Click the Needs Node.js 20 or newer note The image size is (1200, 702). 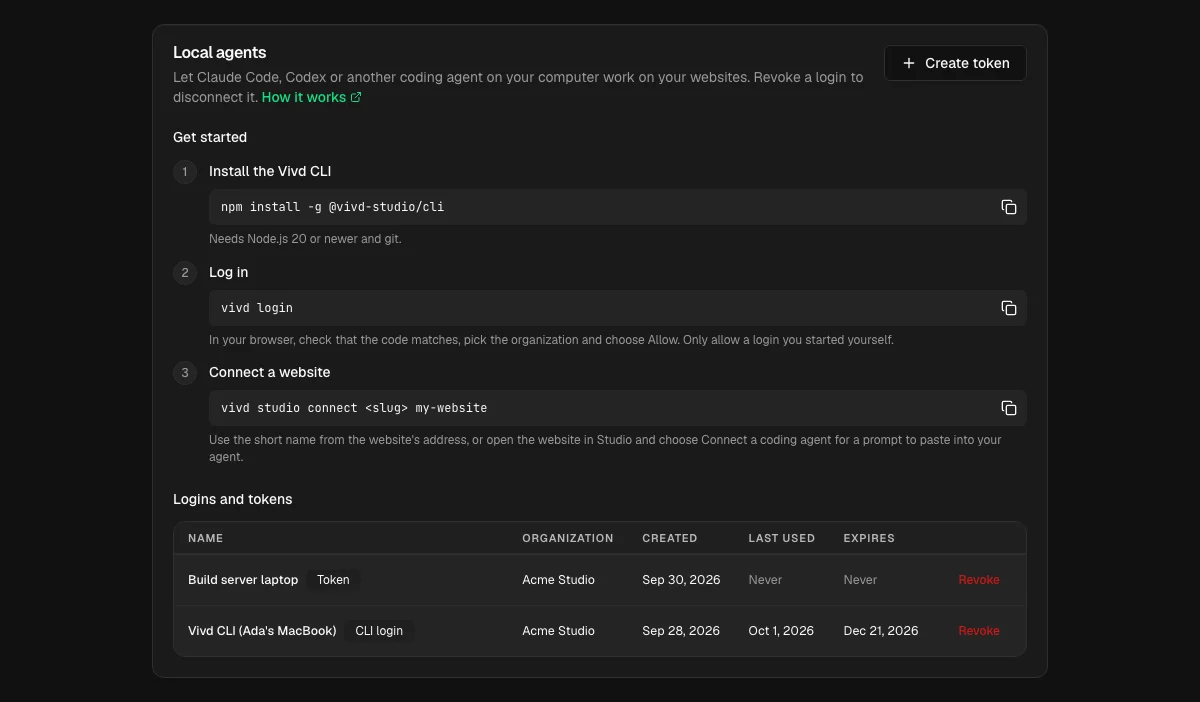coord(305,239)
